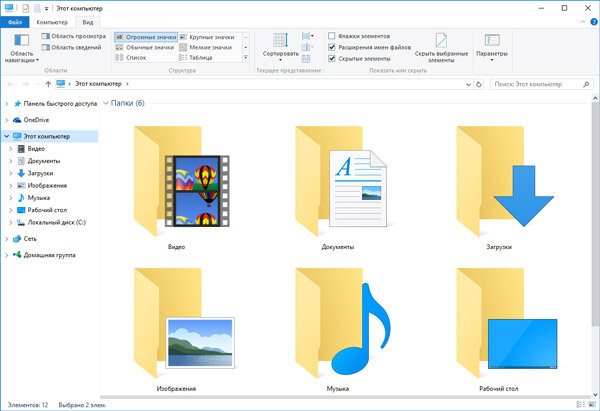Viewport: 600px width, 411px height.
Task: Expand Quick access (Панель быстрого доступа) in tree
Action: coord(7,104)
